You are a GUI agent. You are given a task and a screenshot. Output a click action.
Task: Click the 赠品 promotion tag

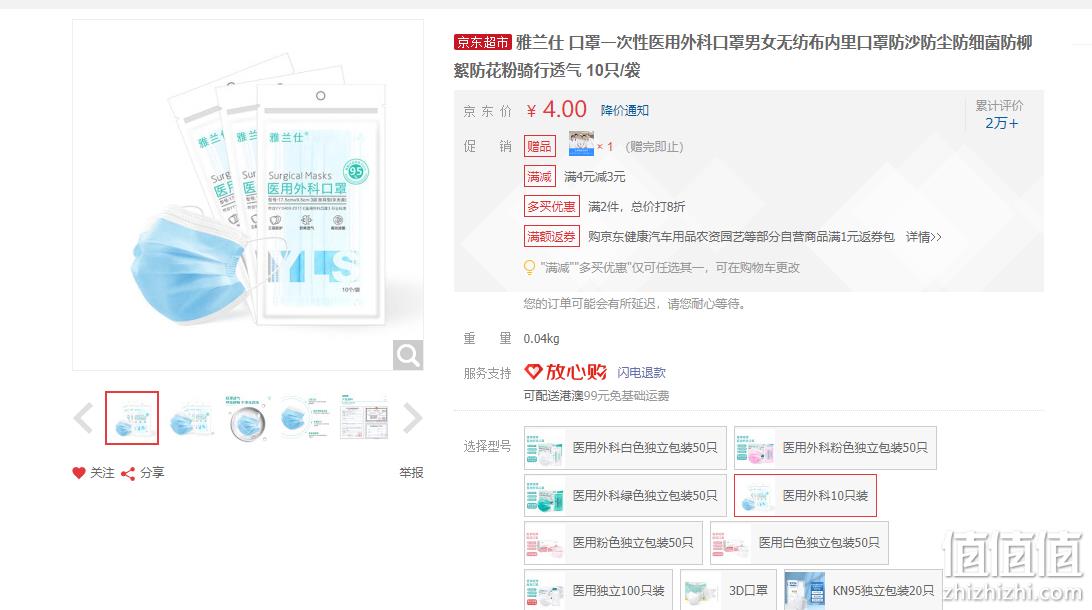pyautogui.click(x=540, y=146)
